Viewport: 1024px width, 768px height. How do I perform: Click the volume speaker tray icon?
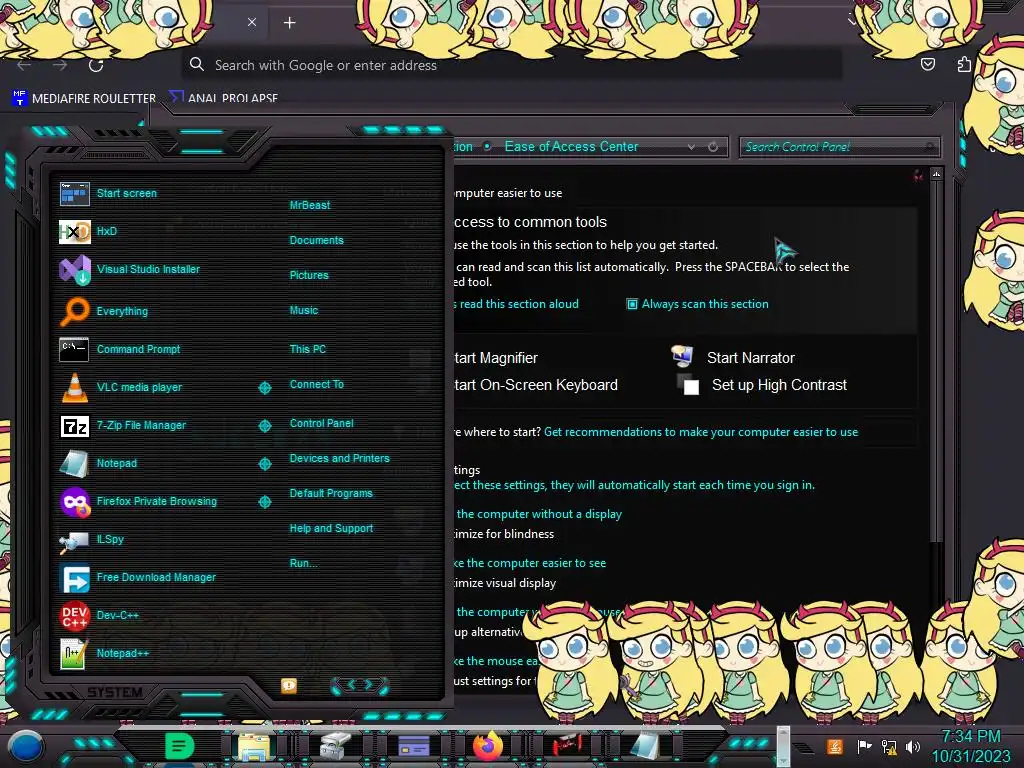[x=912, y=746]
